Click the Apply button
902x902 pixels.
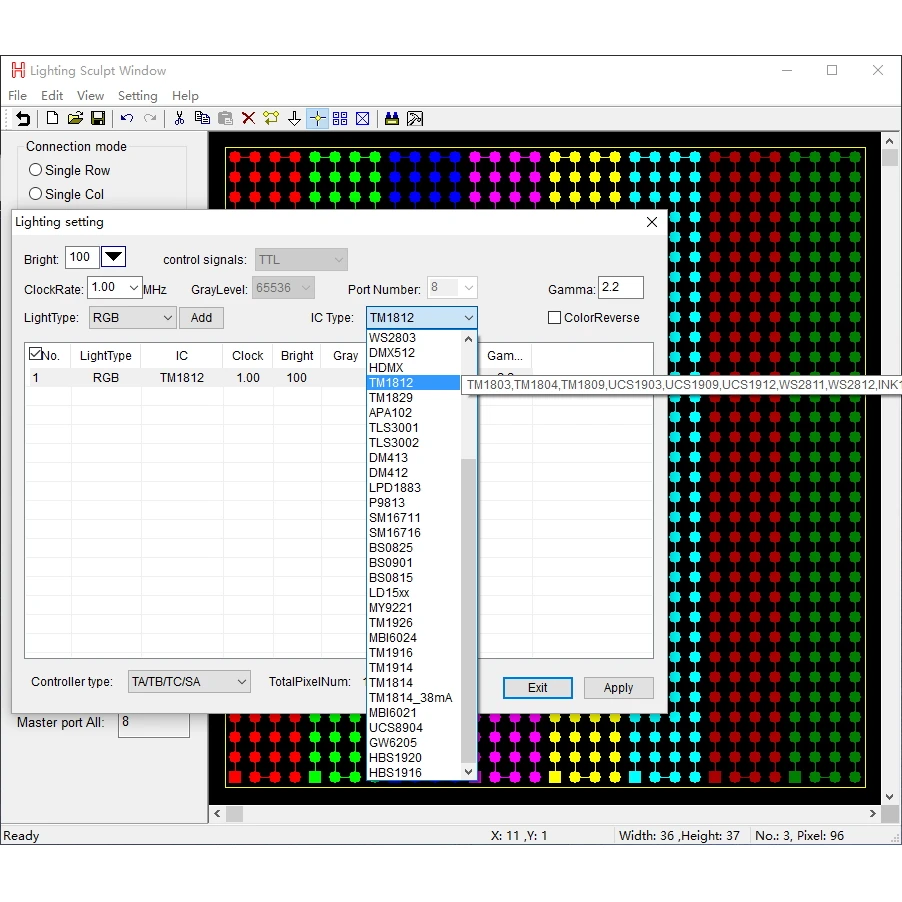click(x=618, y=687)
